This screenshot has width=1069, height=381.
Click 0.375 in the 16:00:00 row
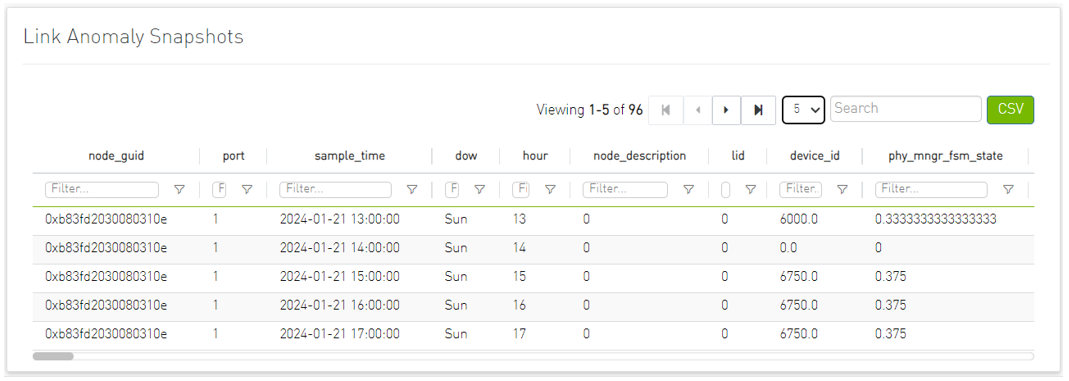click(891, 305)
